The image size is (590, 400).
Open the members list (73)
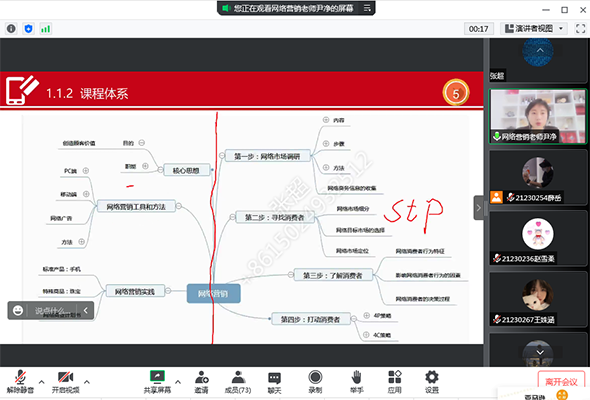(x=238, y=382)
